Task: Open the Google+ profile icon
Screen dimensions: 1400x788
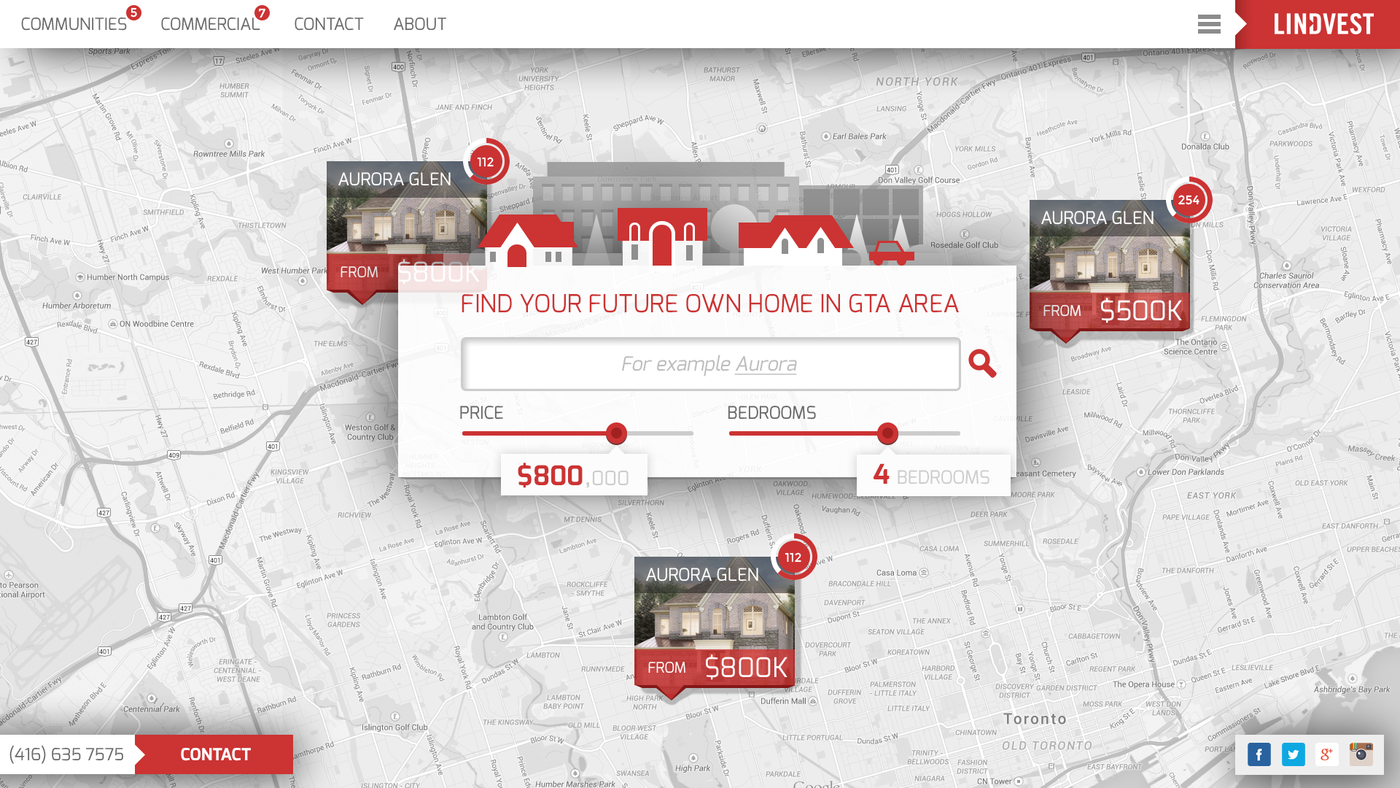Action: coord(1324,753)
